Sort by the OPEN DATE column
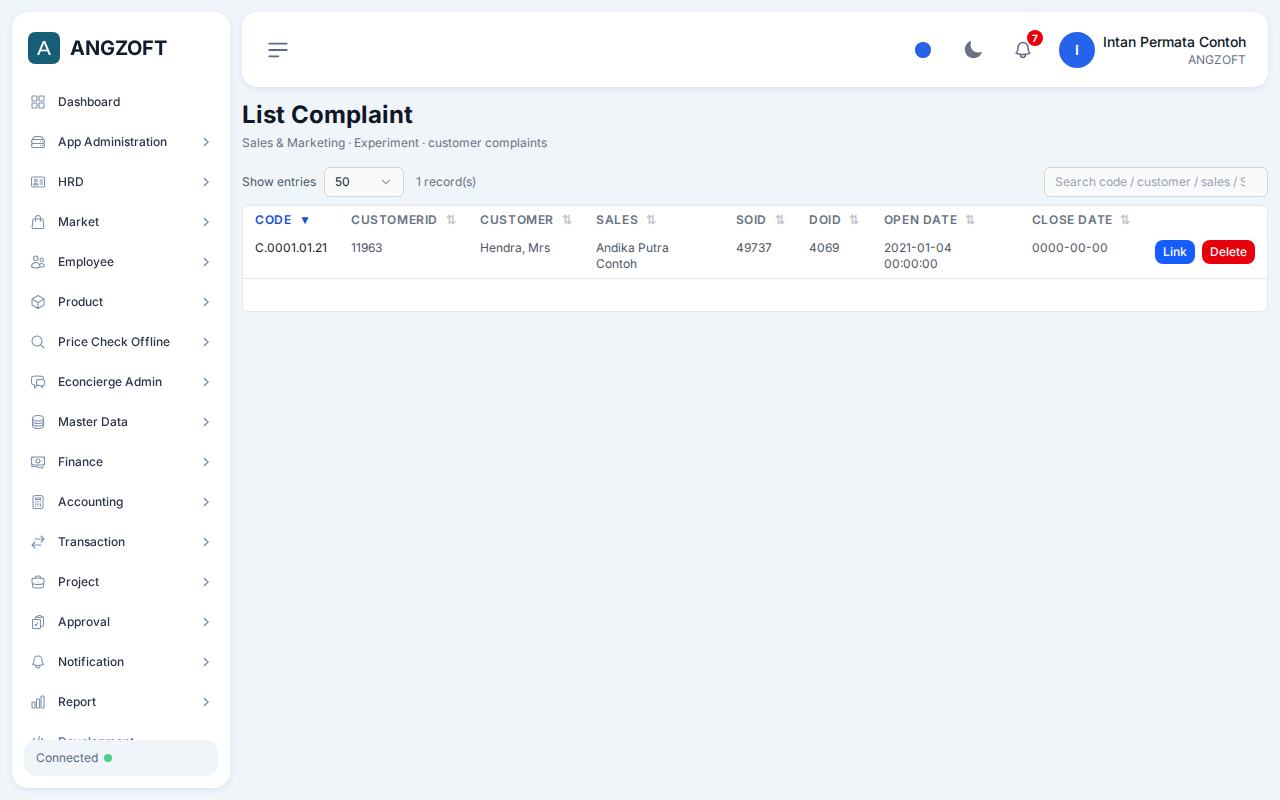The height and width of the screenshot is (800, 1280). pos(929,220)
